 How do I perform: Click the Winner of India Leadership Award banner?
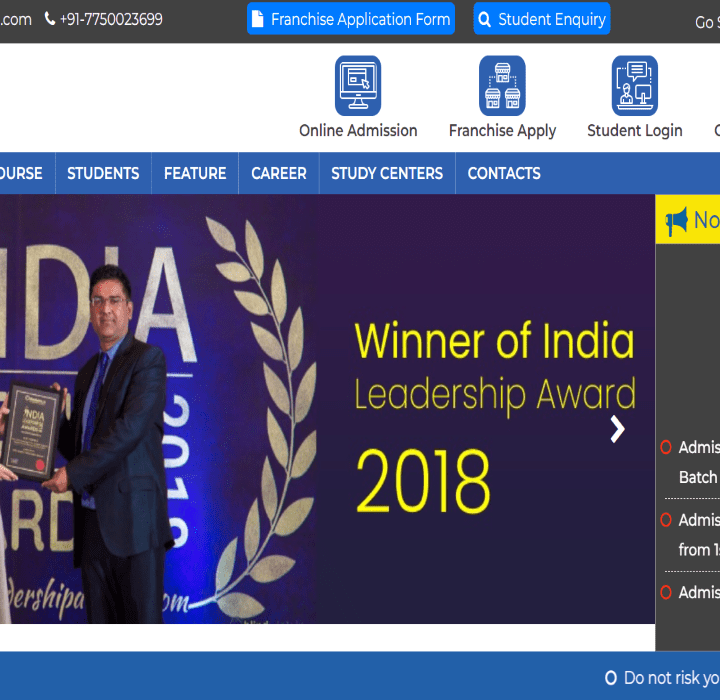(327, 409)
